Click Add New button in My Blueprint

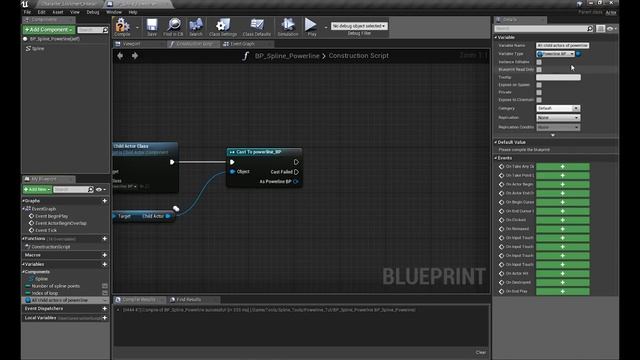pos(37,189)
